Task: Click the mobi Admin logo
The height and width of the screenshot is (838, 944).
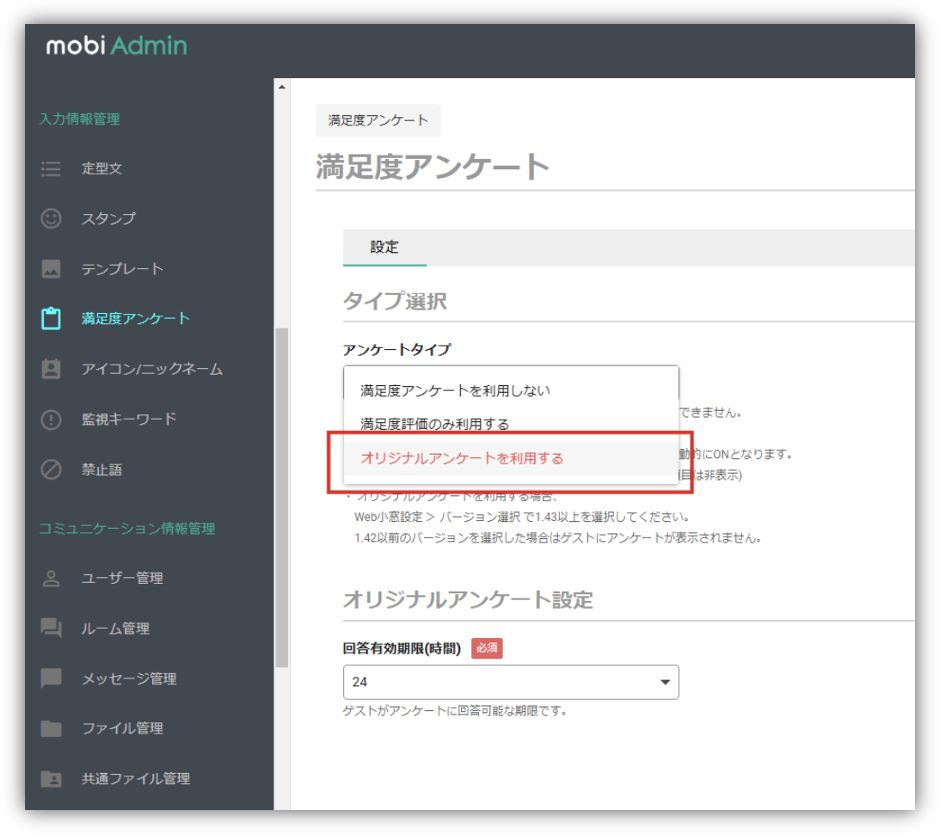Action: pos(116,46)
